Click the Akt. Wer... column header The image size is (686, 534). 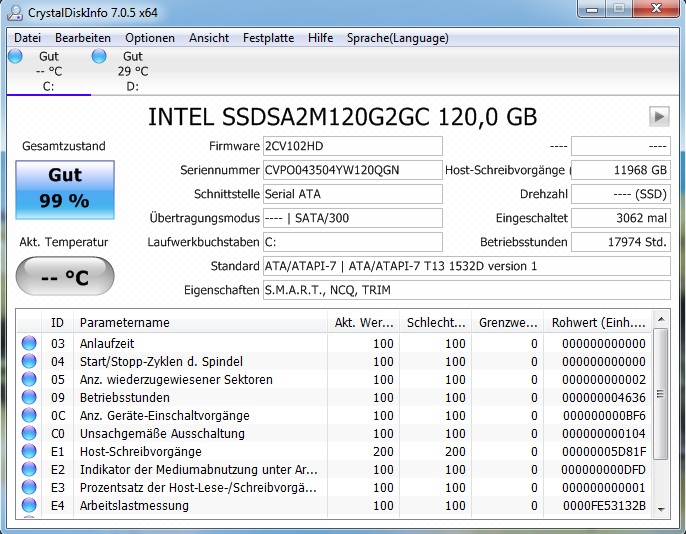tap(363, 323)
